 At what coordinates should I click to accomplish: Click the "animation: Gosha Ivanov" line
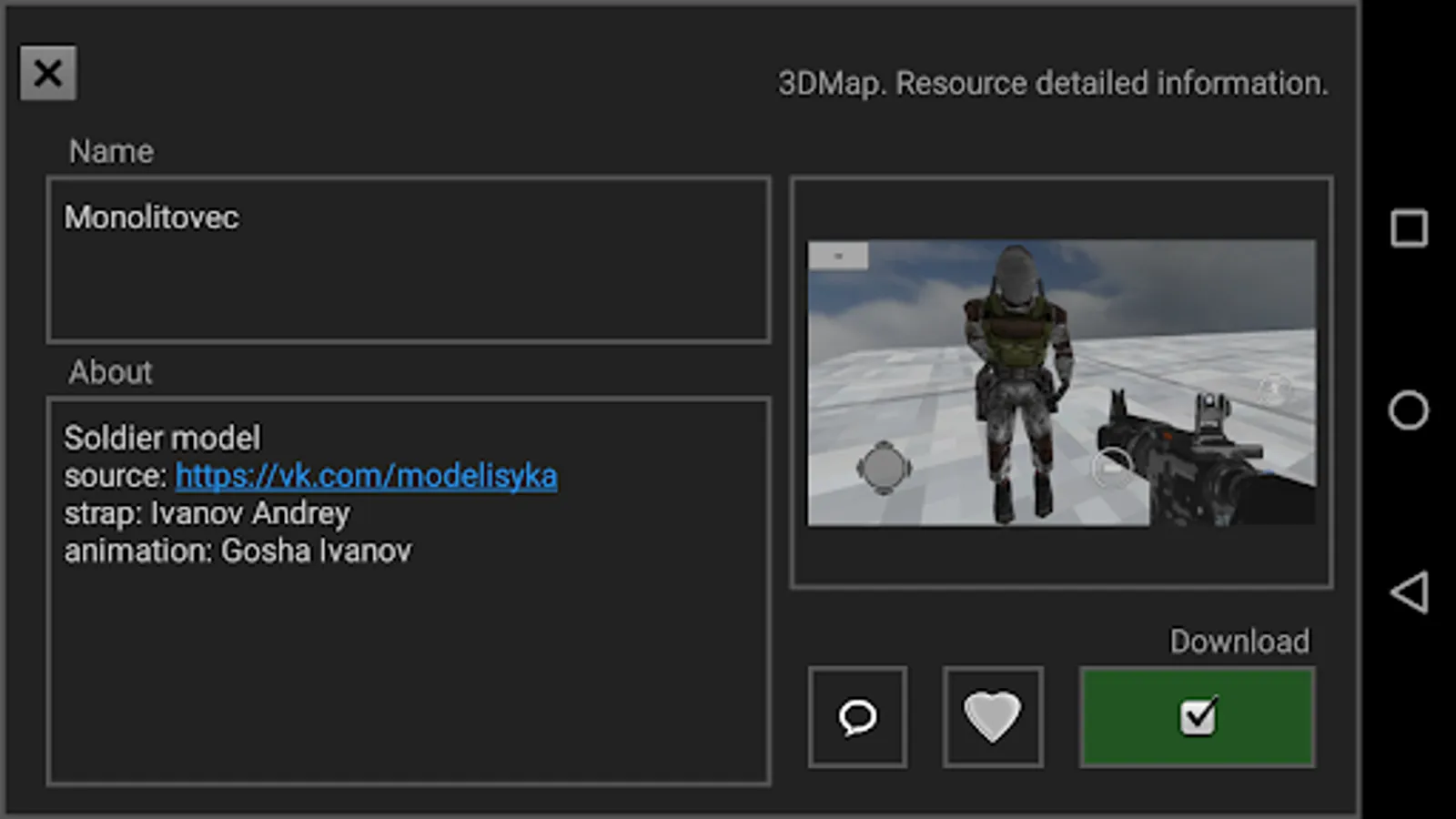238,551
